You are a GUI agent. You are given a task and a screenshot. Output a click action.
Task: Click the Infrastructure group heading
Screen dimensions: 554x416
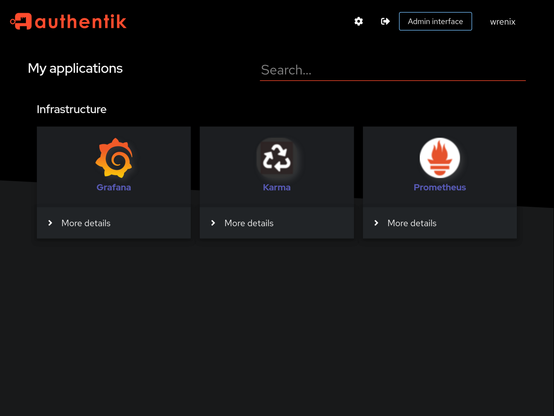(x=71, y=109)
